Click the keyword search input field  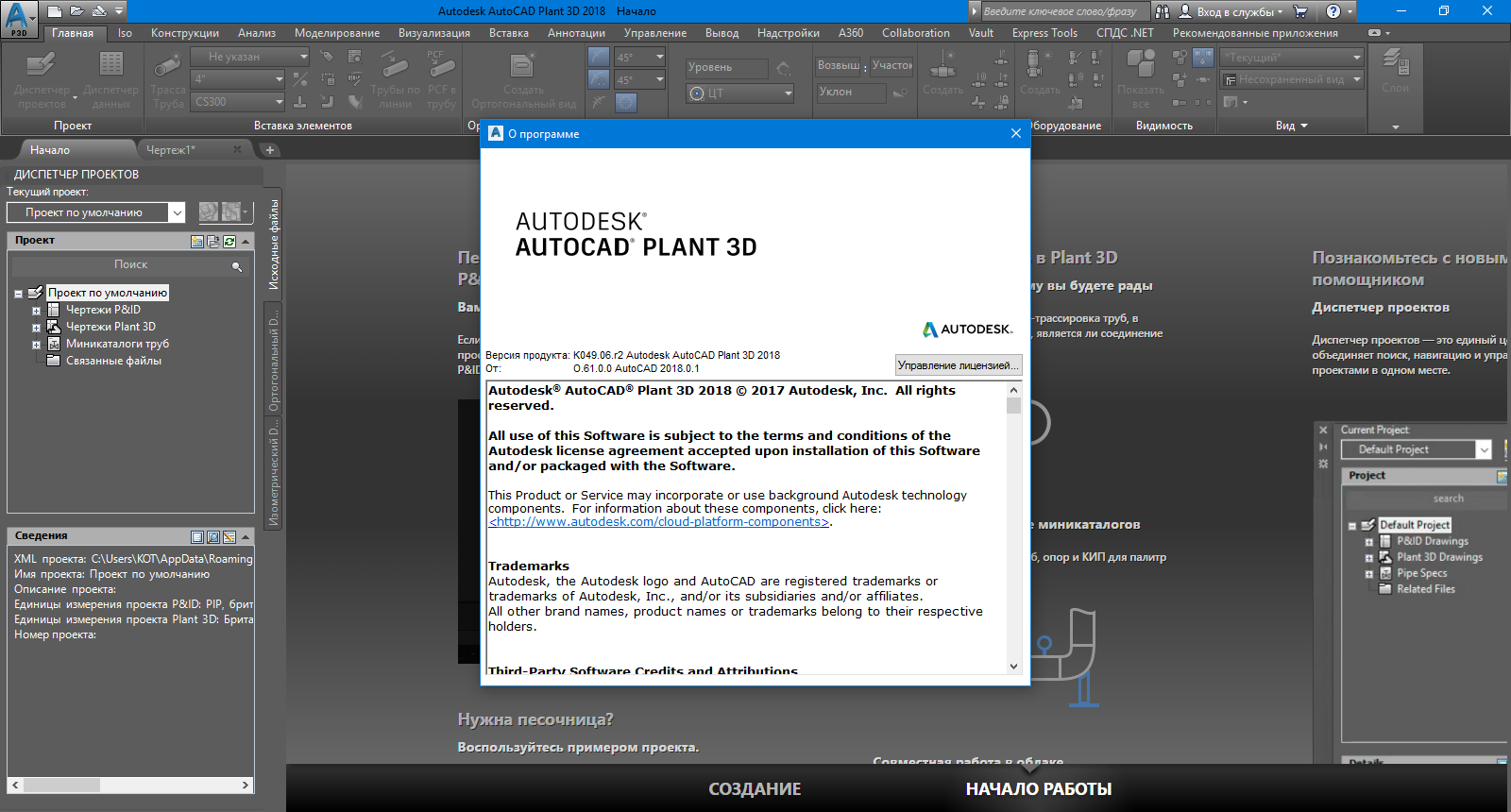[x=1065, y=11]
